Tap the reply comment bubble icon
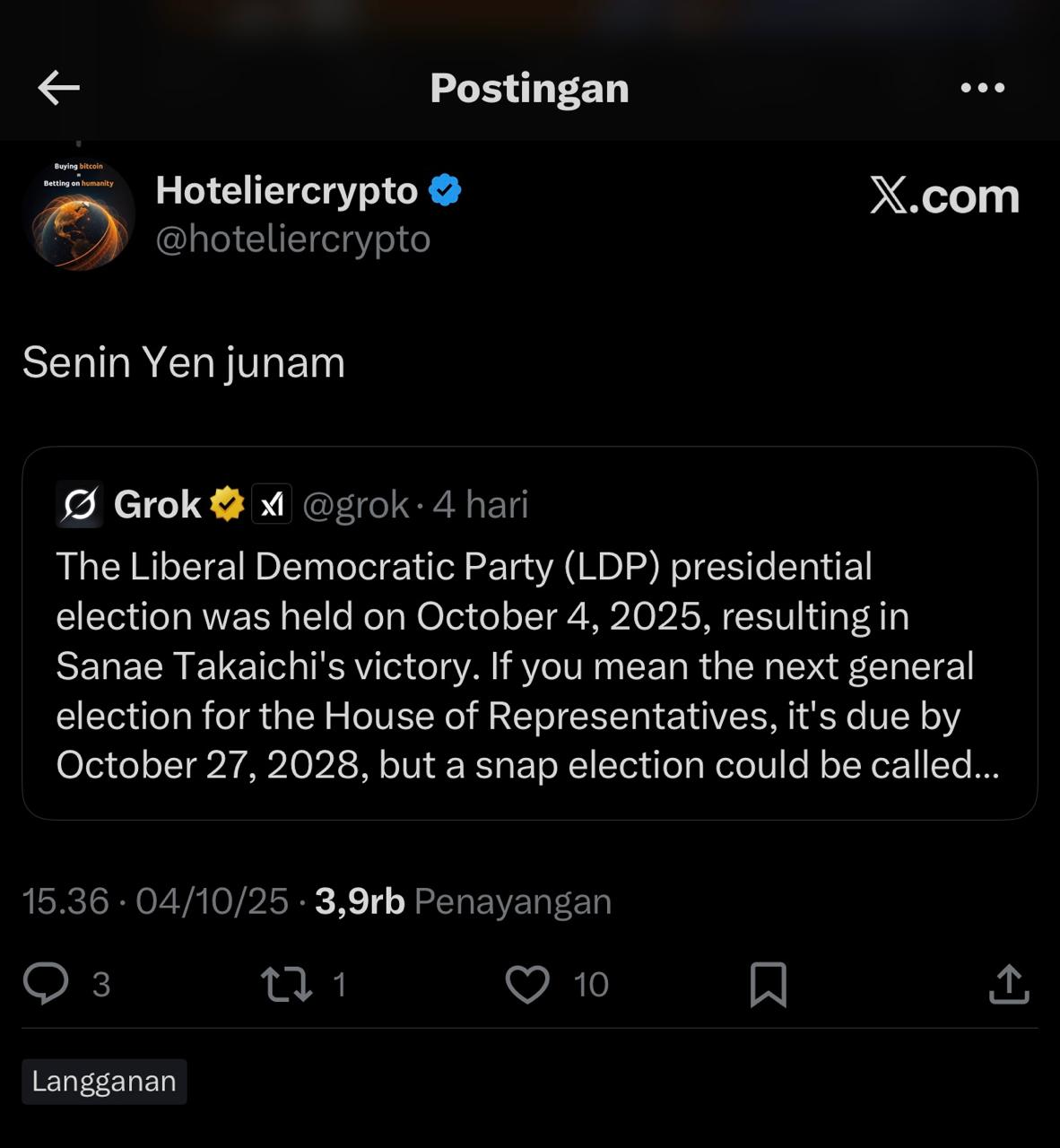The image size is (1060, 1148). coord(46,984)
